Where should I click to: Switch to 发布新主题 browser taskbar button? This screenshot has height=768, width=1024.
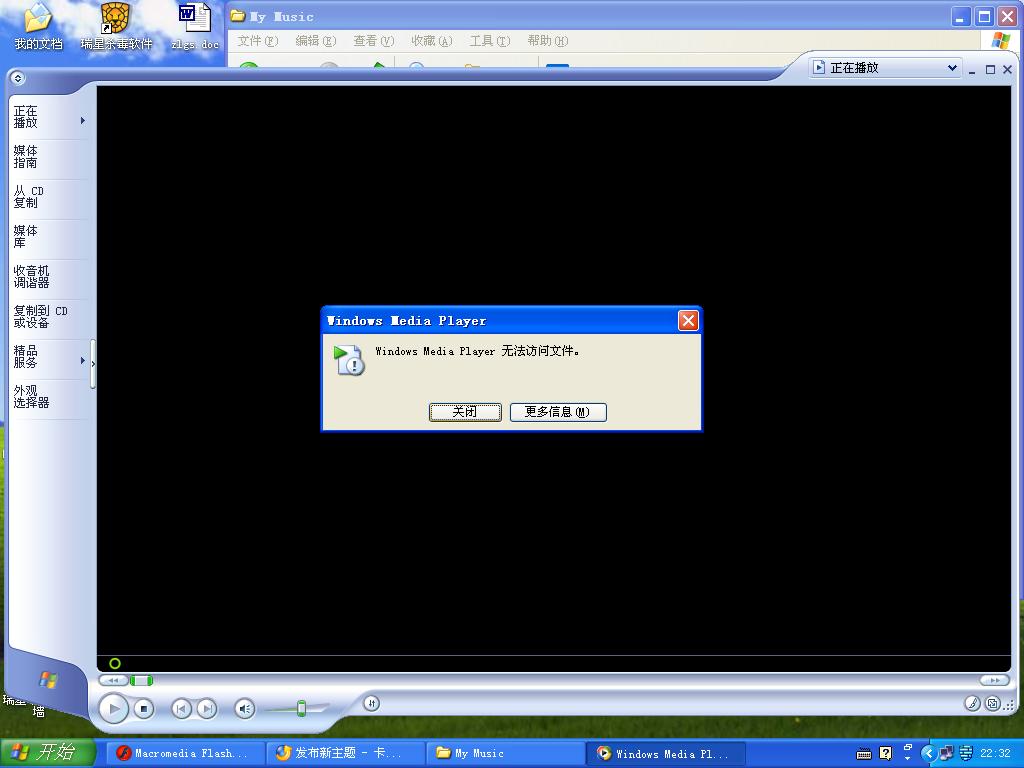coord(345,754)
